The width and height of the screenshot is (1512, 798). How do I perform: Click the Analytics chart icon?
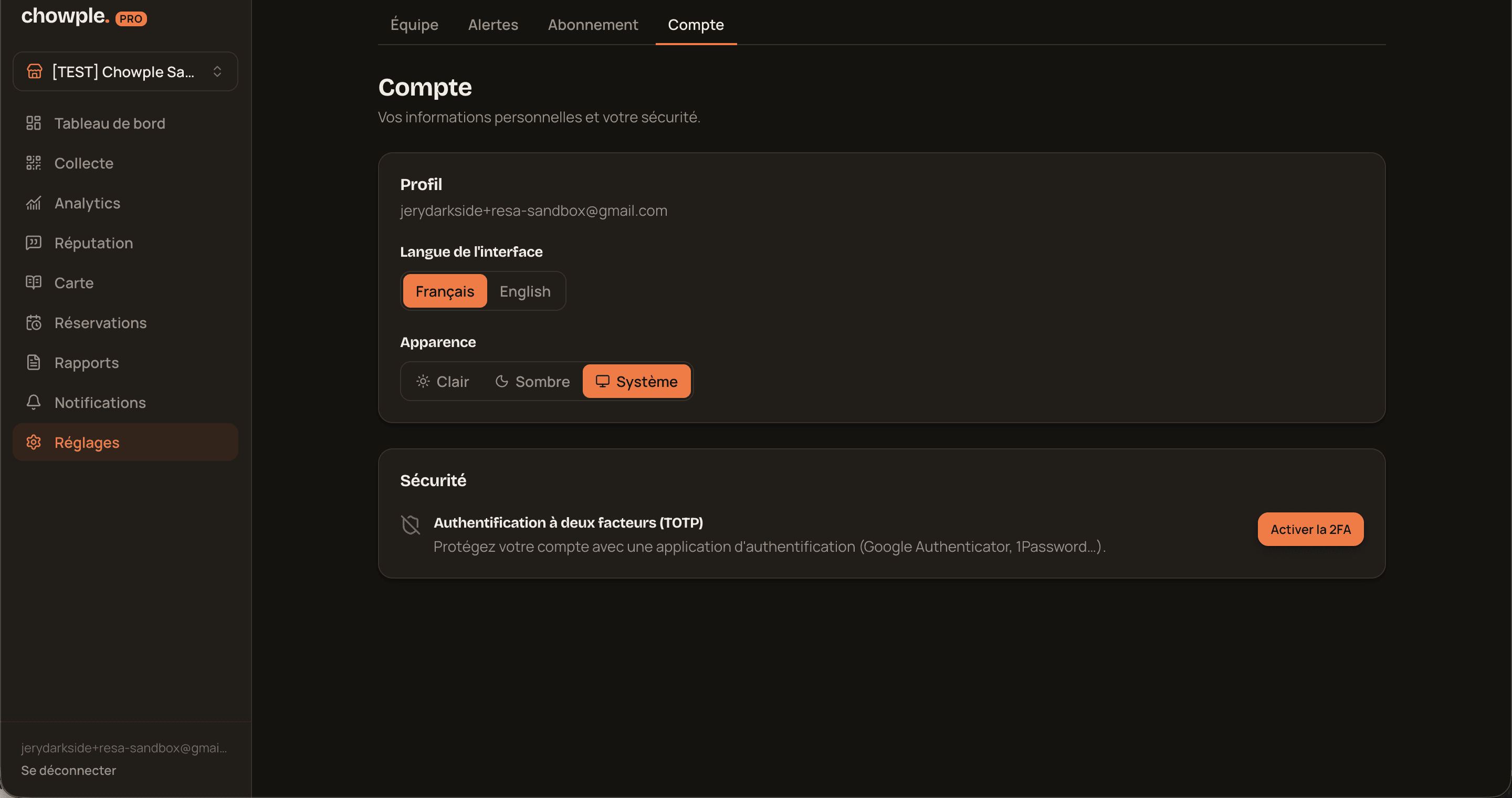click(x=34, y=203)
